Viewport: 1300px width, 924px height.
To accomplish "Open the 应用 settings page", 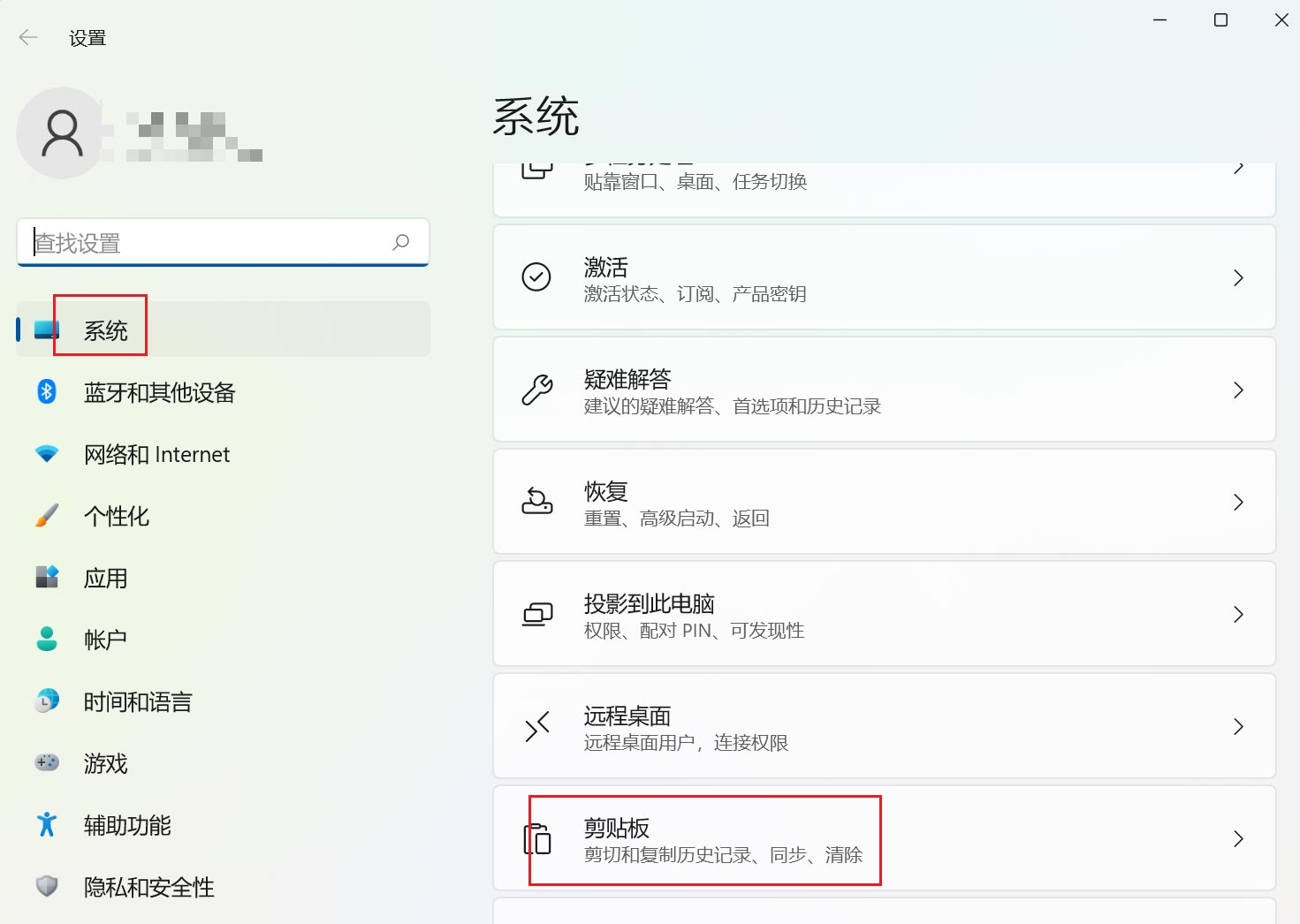I will point(104,578).
